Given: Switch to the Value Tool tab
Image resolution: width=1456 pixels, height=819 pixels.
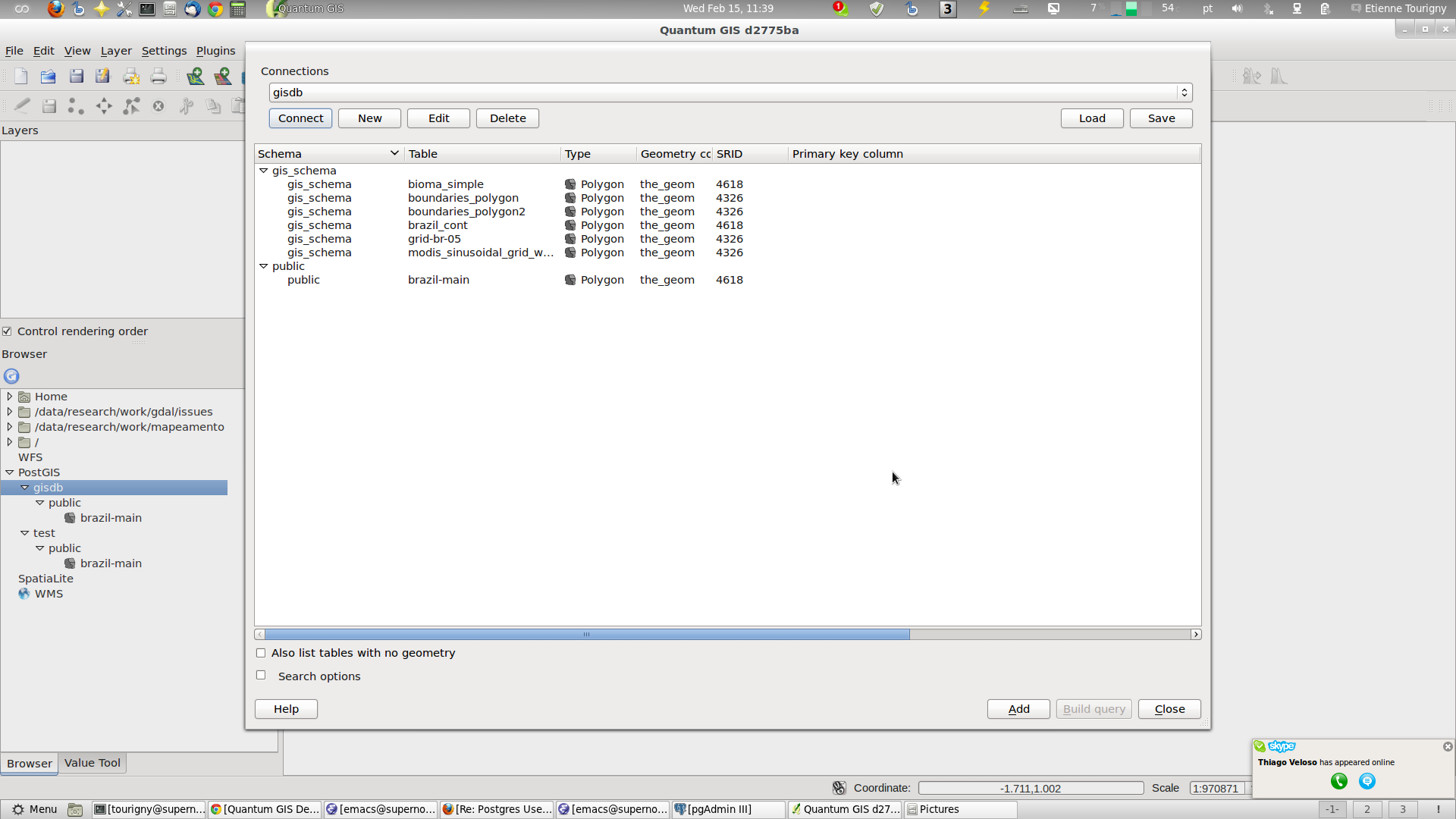Looking at the screenshot, I should [x=92, y=763].
